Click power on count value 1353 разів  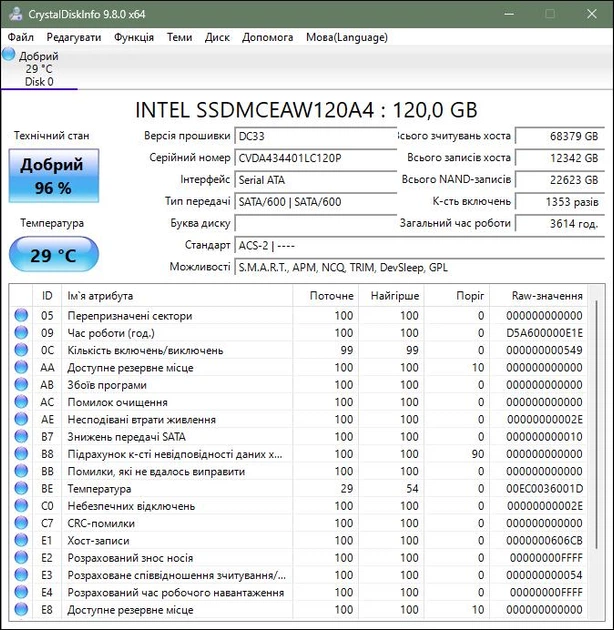coord(560,201)
